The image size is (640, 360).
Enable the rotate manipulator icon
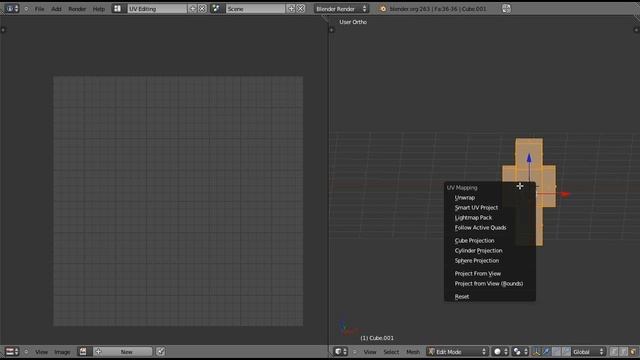tap(556, 351)
